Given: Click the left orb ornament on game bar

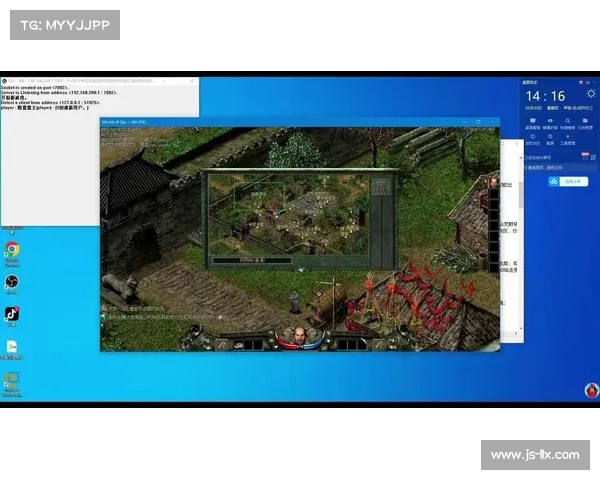Looking at the screenshot, I should (x=196, y=329).
